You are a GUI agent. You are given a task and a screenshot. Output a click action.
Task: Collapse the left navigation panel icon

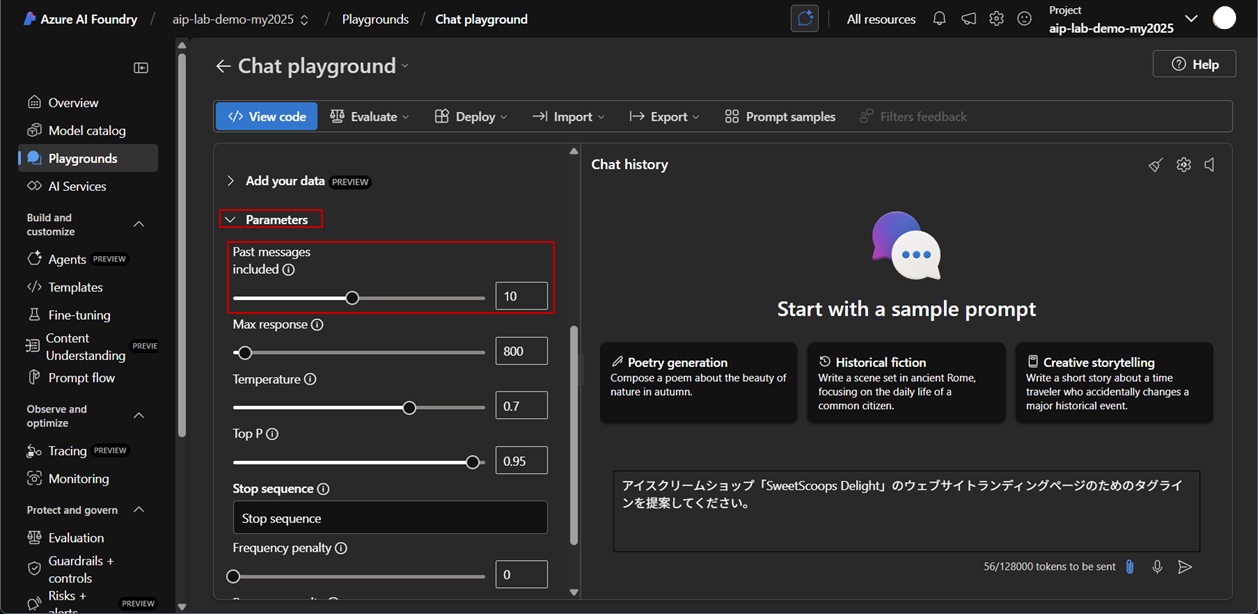click(x=141, y=68)
